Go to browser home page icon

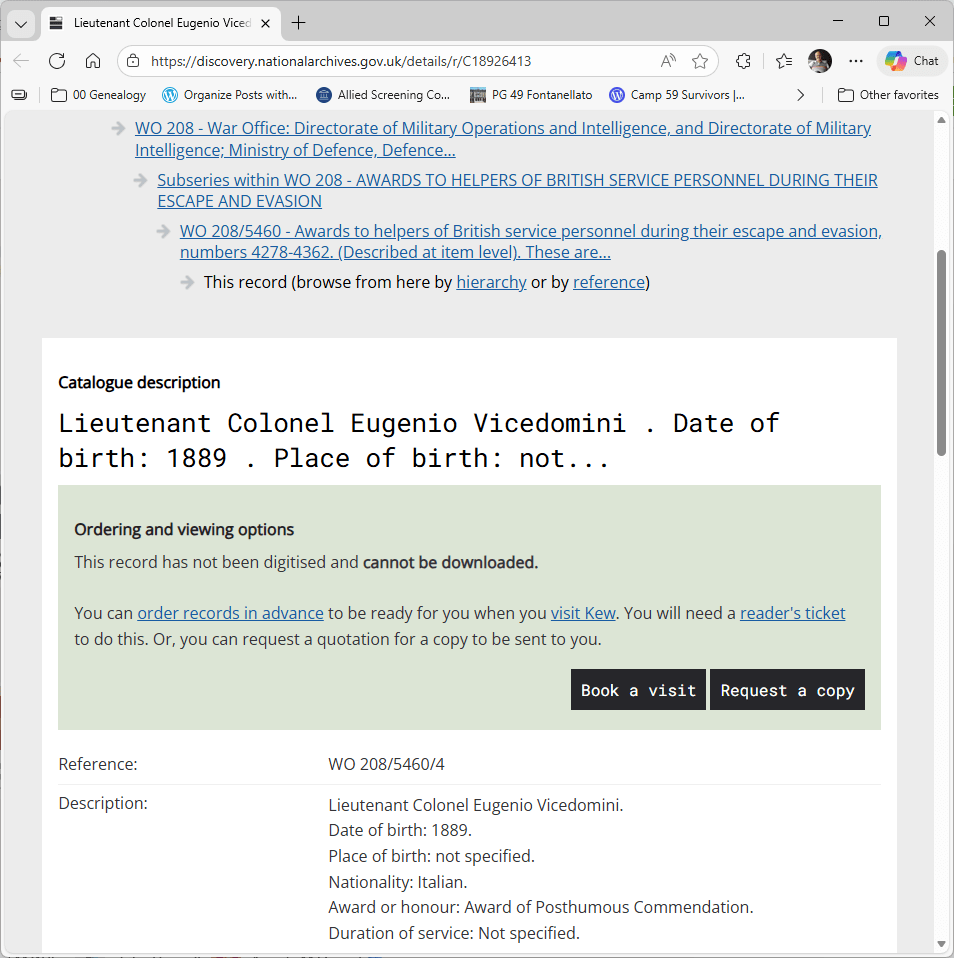[93, 61]
